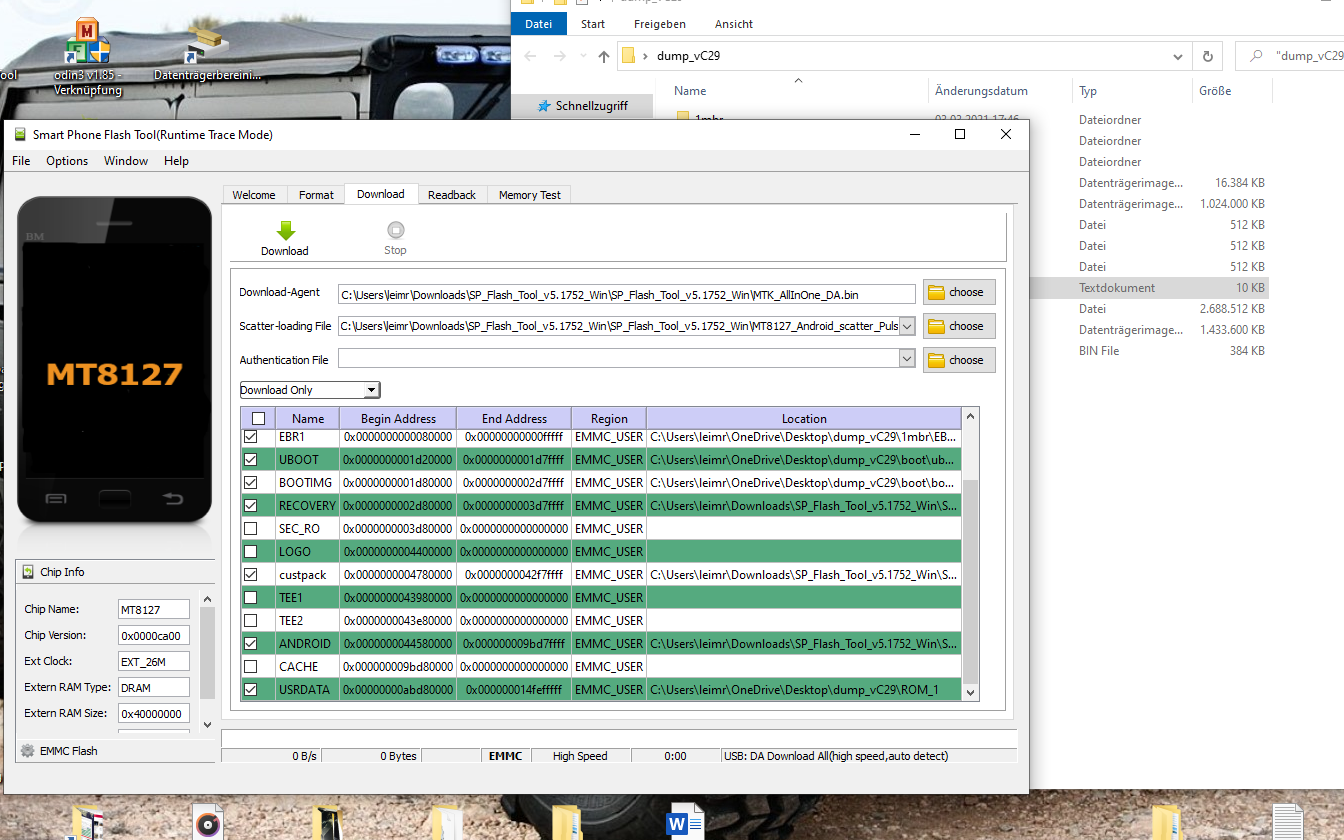1344x840 pixels.
Task: Toggle the select-all header checkbox
Action: pyautogui.click(x=258, y=419)
